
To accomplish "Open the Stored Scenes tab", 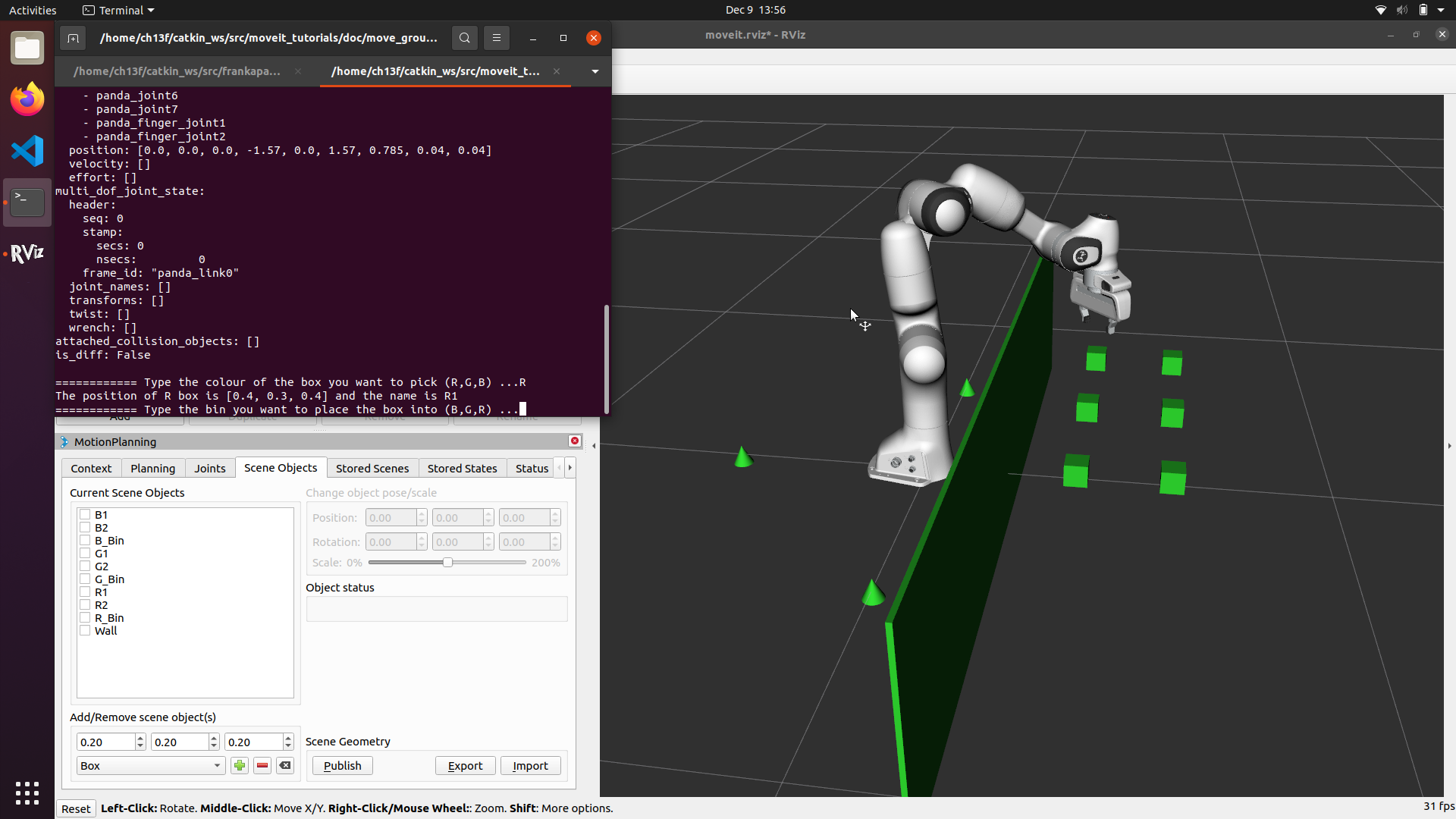I will click(x=372, y=468).
